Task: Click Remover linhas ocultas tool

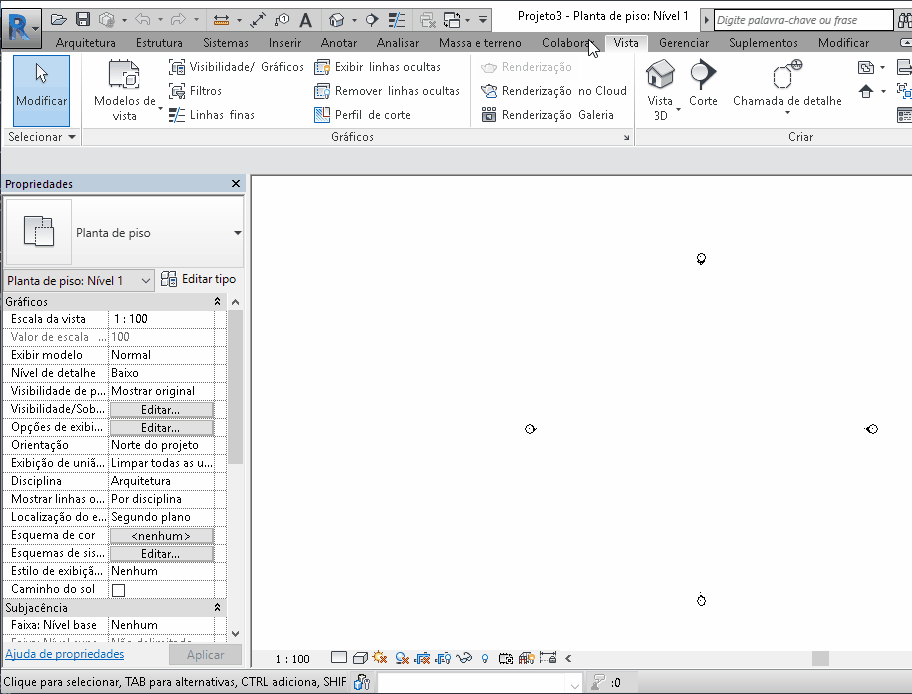Action: tap(387, 91)
